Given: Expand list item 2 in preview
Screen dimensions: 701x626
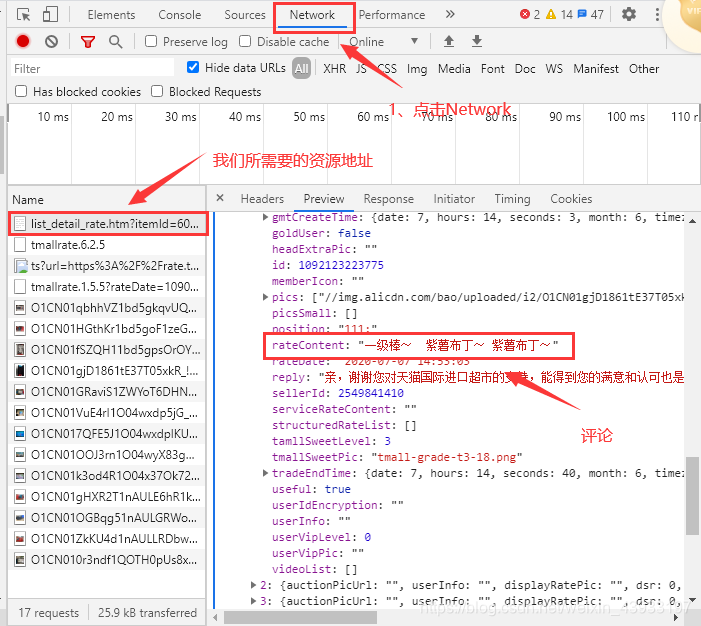Looking at the screenshot, I should point(253,585).
